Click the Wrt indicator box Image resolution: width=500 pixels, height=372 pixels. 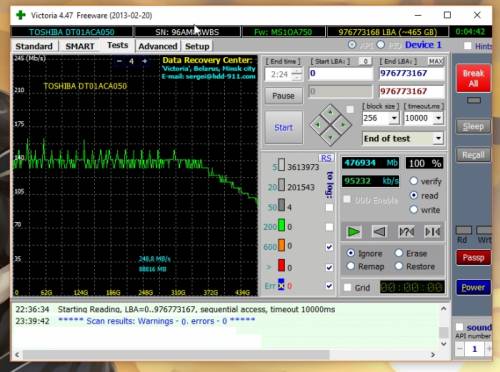(484, 230)
